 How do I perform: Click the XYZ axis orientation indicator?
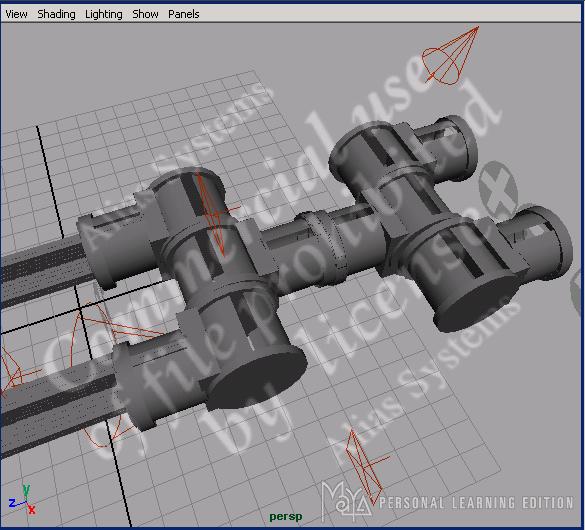pos(22,500)
